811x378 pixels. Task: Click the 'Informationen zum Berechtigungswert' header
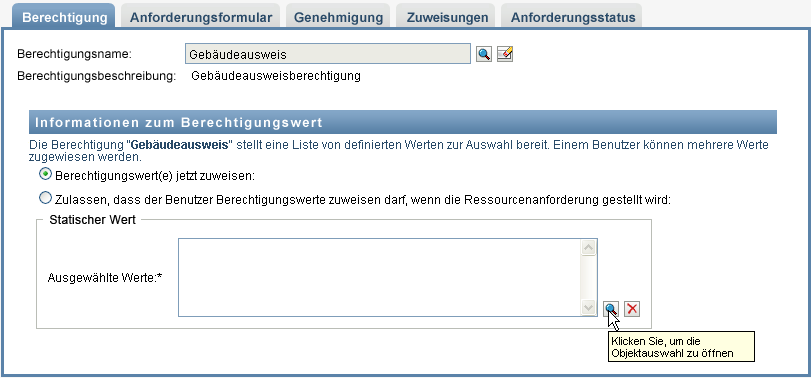[x=403, y=123]
